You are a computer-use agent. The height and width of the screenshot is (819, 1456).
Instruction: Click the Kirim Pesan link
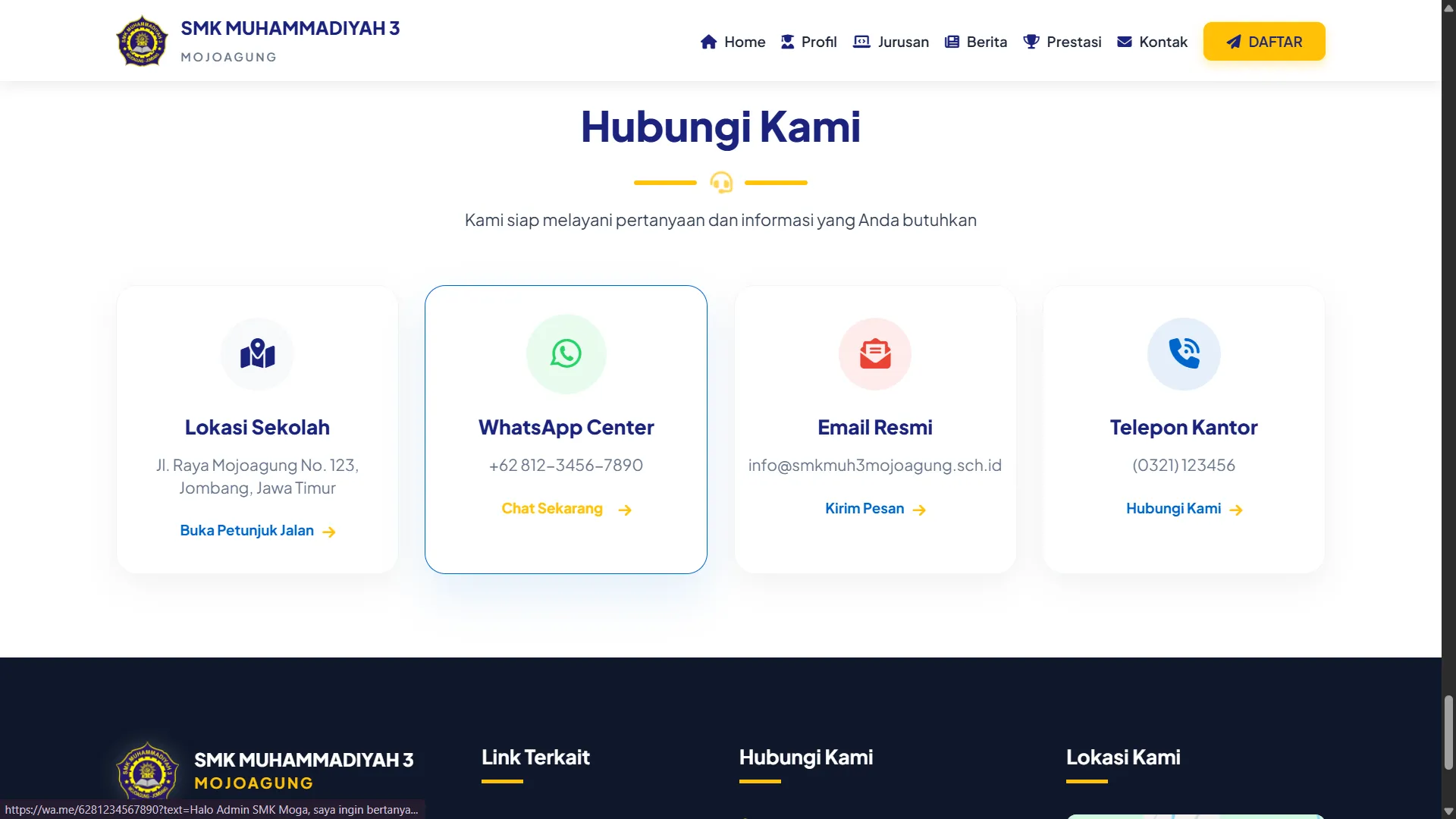coord(864,509)
